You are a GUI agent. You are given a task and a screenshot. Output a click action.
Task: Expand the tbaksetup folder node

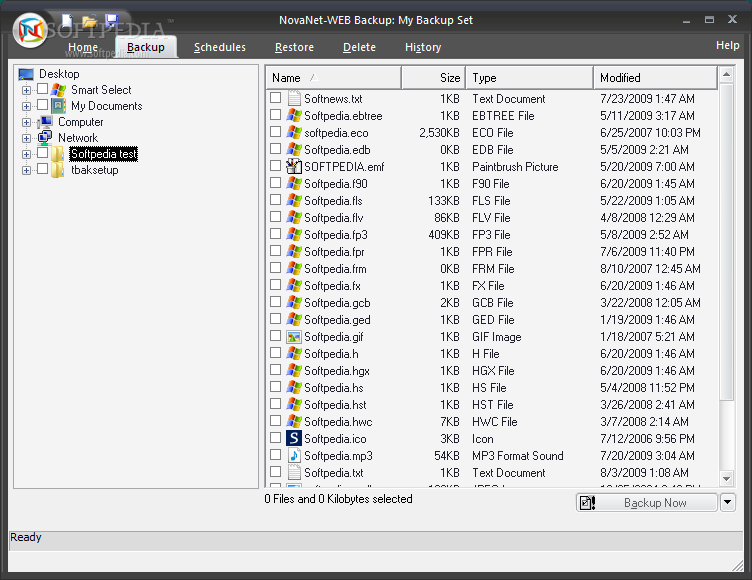click(x=26, y=170)
